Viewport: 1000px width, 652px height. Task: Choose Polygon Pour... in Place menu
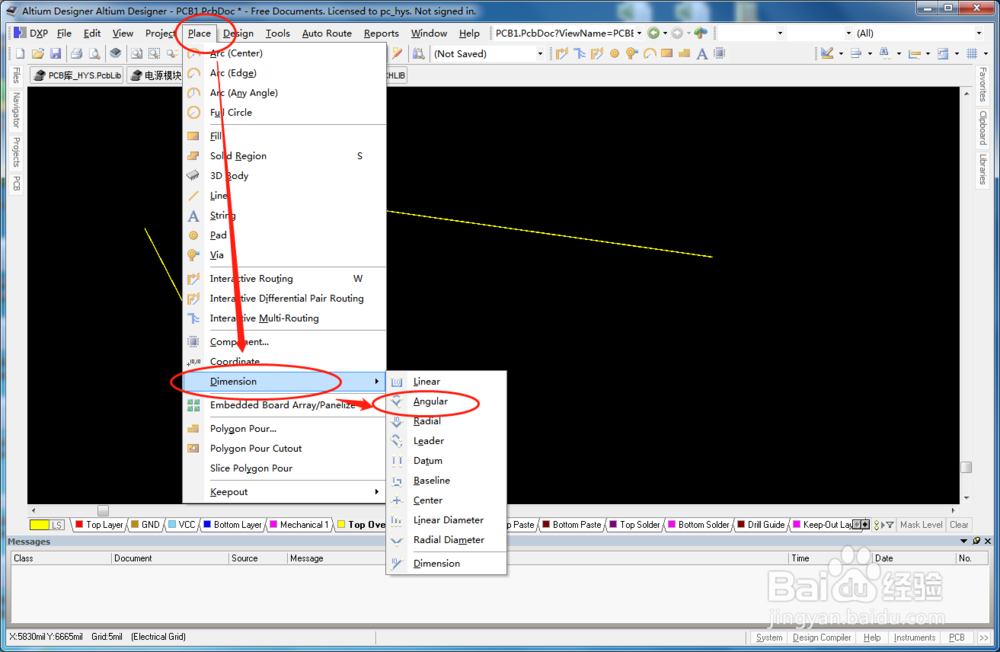pos(284,429)
